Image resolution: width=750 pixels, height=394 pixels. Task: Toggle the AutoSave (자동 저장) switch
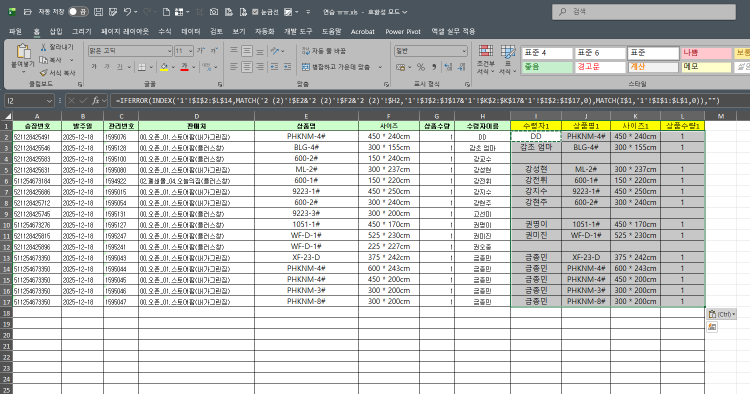(x=78, y=12)
